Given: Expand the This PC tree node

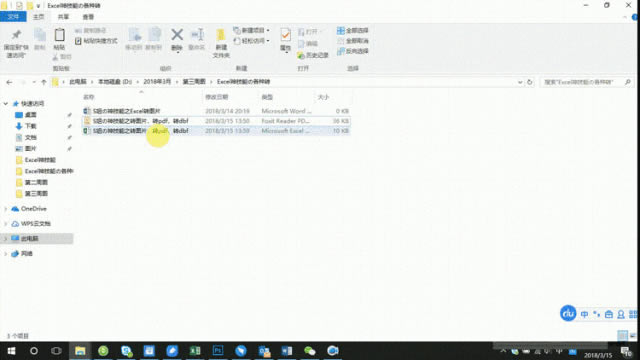Looking at the screenshot, I should pyautogui.click(x=6, y=238).
